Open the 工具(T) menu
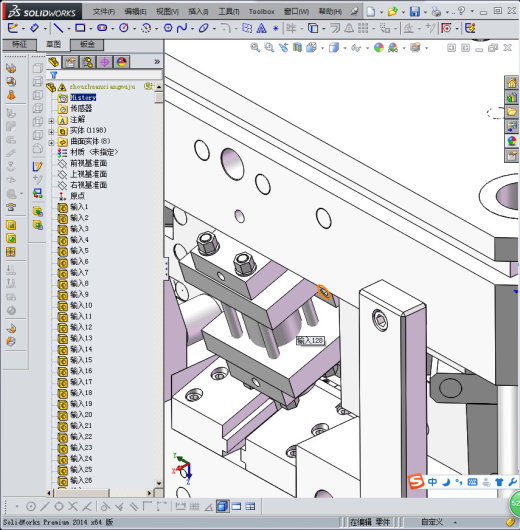This screenshot has height=530, width=520. pos(229,11)
